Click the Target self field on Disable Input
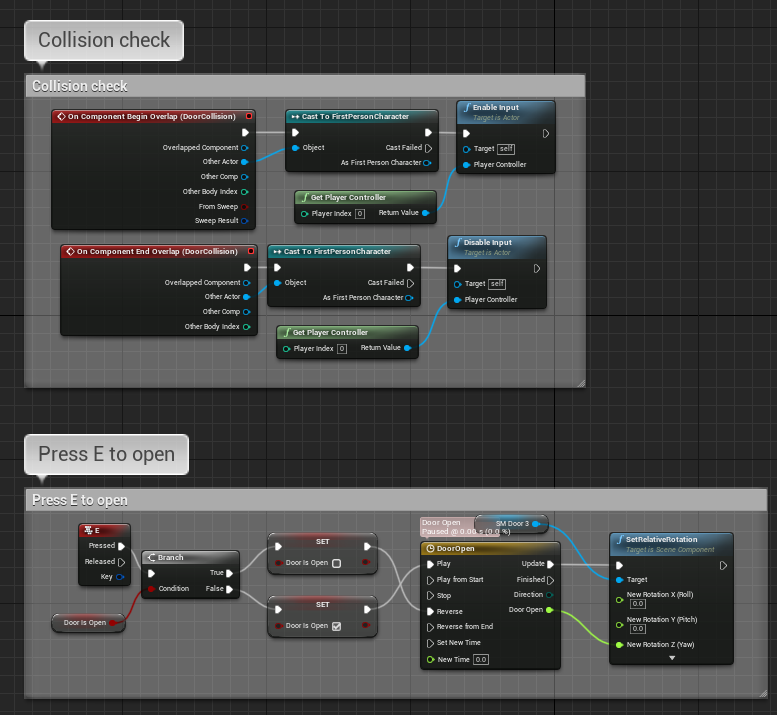The width and height of the screenshot is (777, 715). [x=497, y=284]
